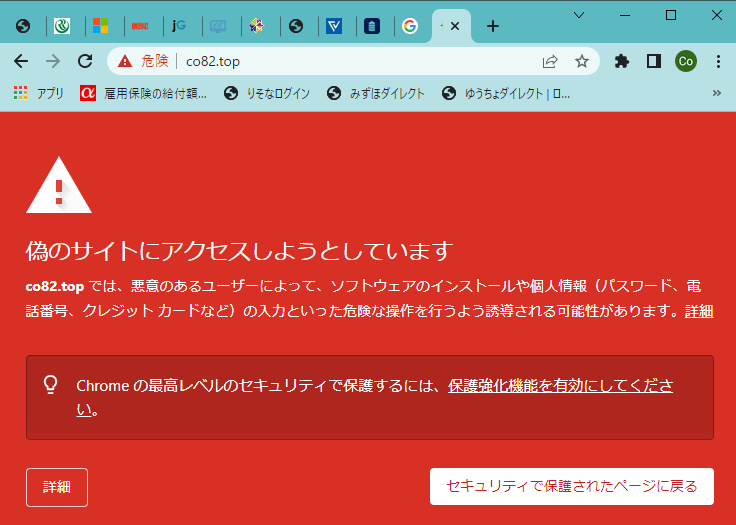This screenshot has width=736, height=525.
Task: Go forward with the forward arrow
Action: (x=53, y=61)
